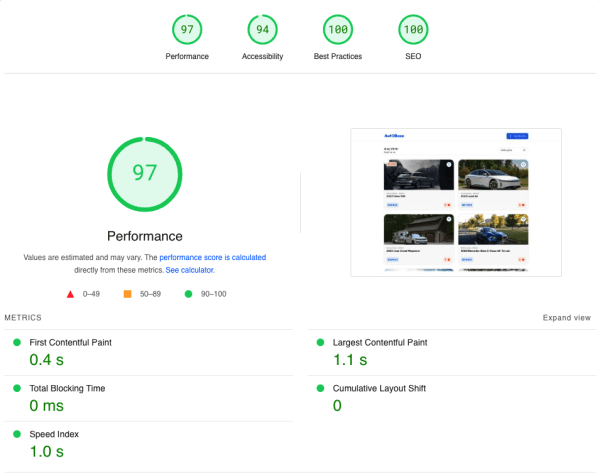Click the Accessibility score gauge showing 94
The width and height of the screenshot is (600, 473).
pyautogui.click(x=262, y=29)
